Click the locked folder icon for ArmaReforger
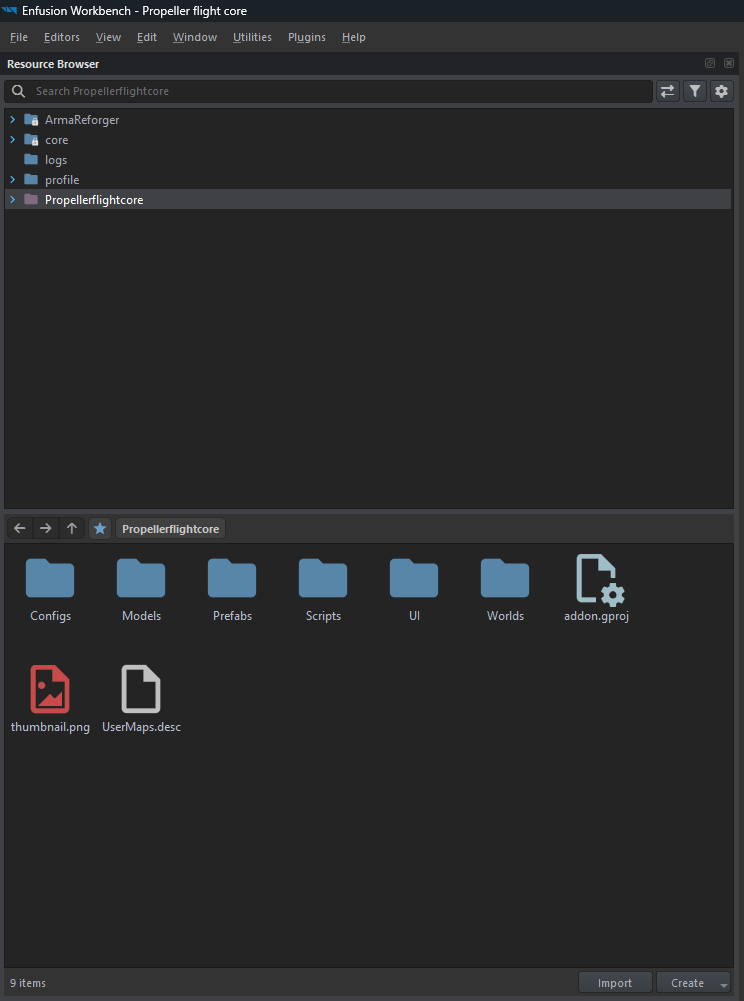This screenshot has height=1001, width=744. point(31,119)
